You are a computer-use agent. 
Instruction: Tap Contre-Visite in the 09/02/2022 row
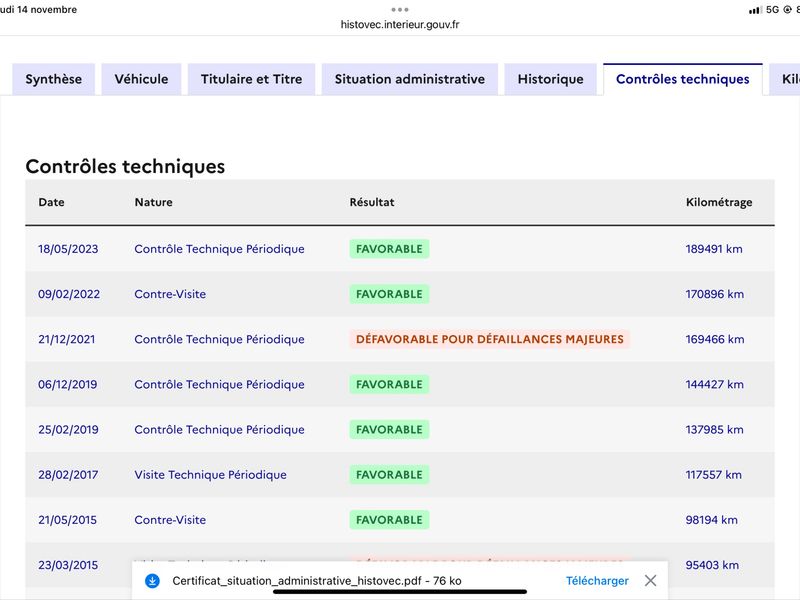point(170,294)
